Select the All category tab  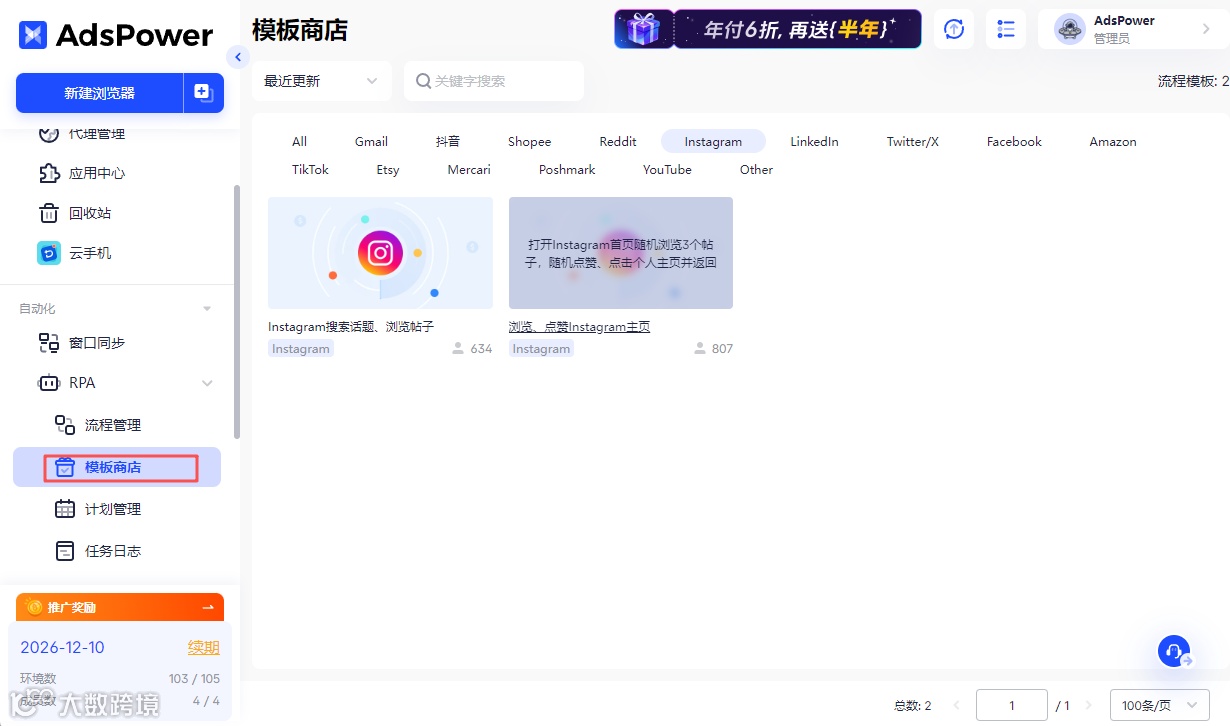[x=299, y=141]
